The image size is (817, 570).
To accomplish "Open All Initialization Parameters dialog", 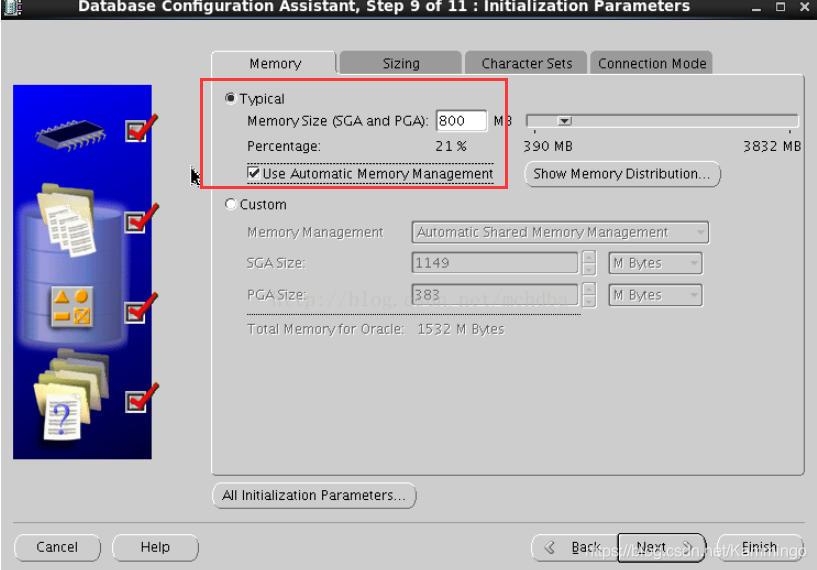I will pyautogui.click(x=314, y=495).
